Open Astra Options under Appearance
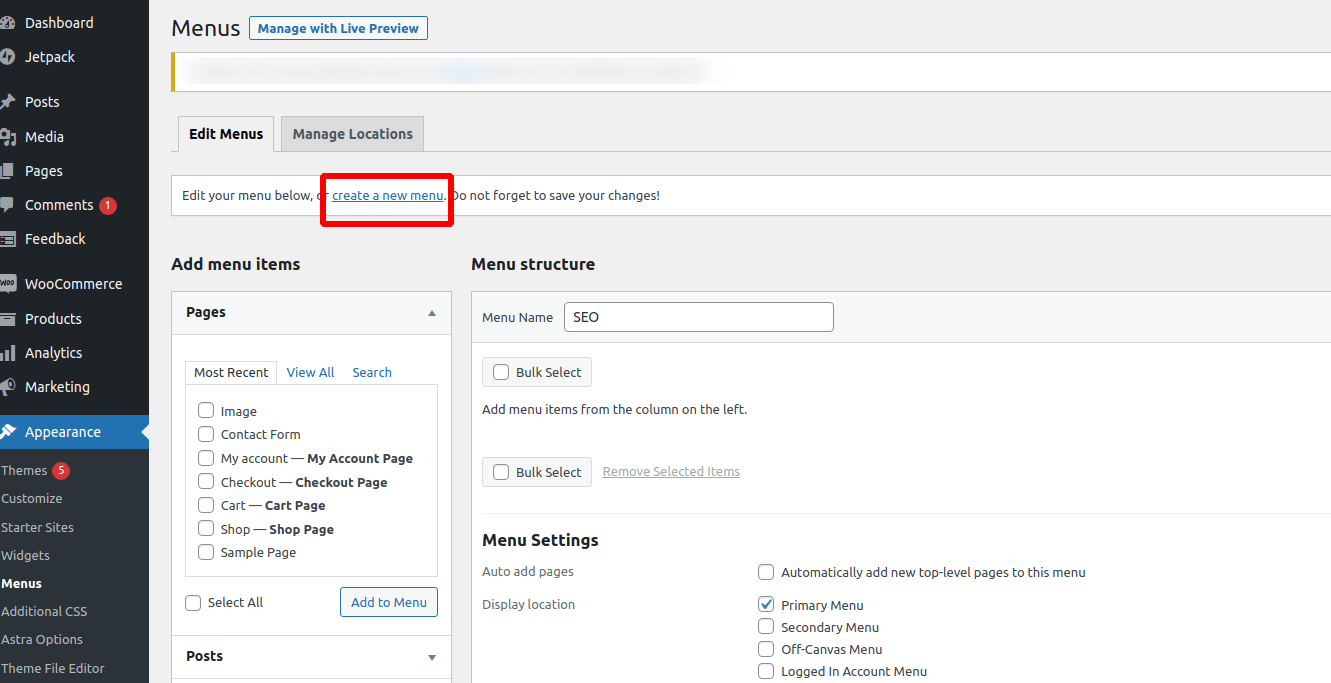1331x683 pixels. (42, 639)
